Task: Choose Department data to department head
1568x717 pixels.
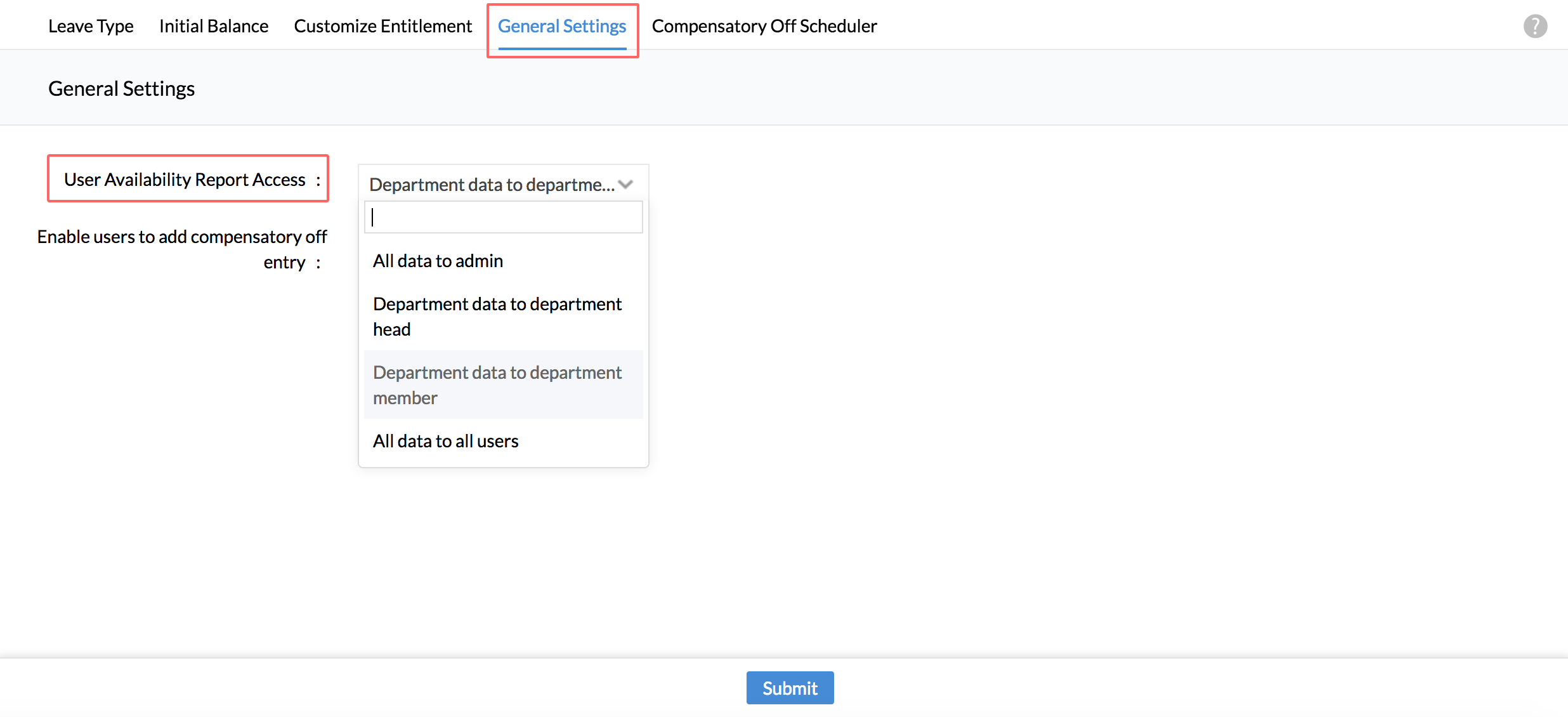Action: point(497,316)
